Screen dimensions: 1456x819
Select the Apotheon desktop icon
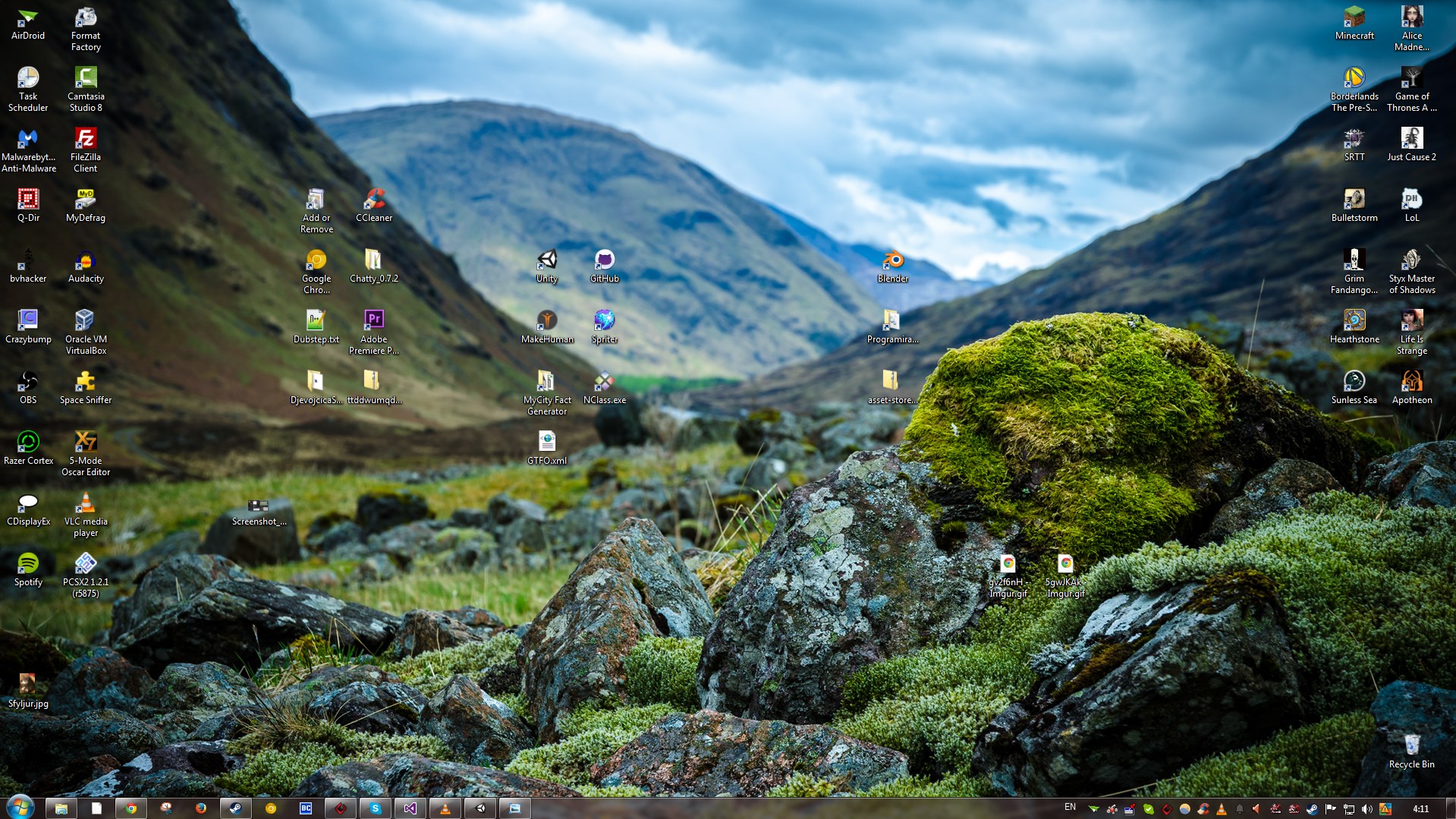click(1412, 388)
